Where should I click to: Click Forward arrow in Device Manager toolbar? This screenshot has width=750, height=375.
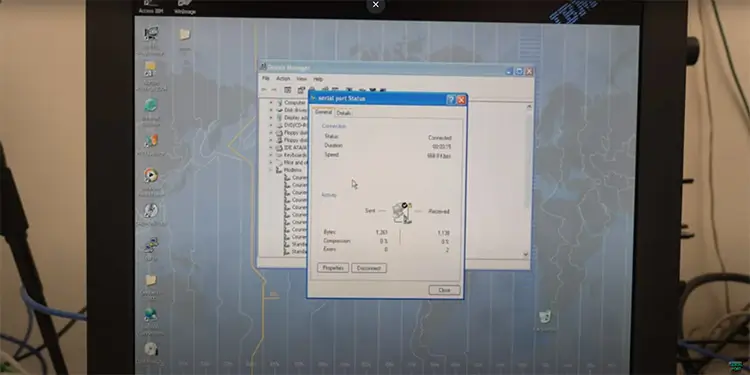274,90
